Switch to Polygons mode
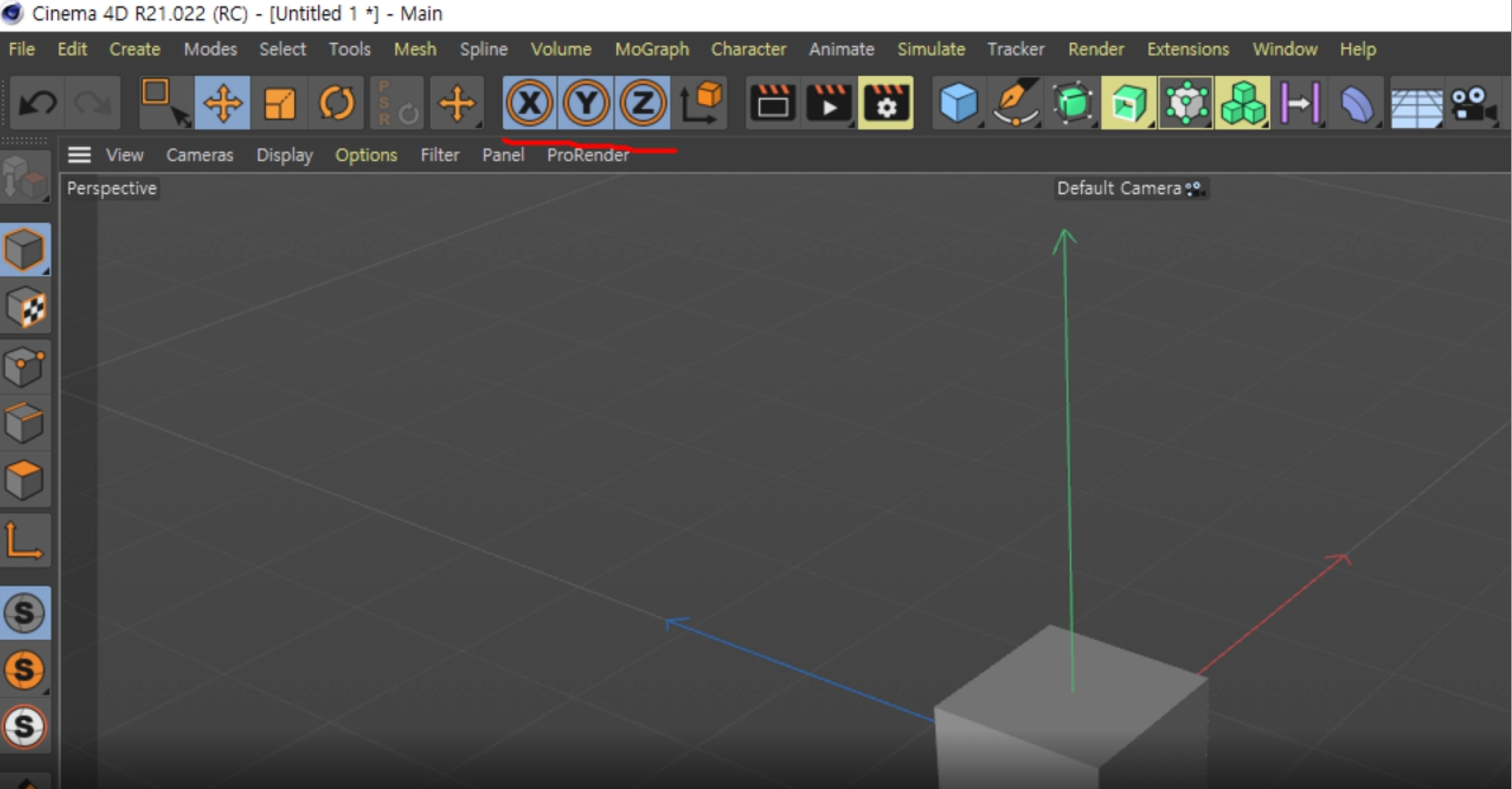Image resolution: width=1512 pixels, height=789 pixels. click(25, 480)
